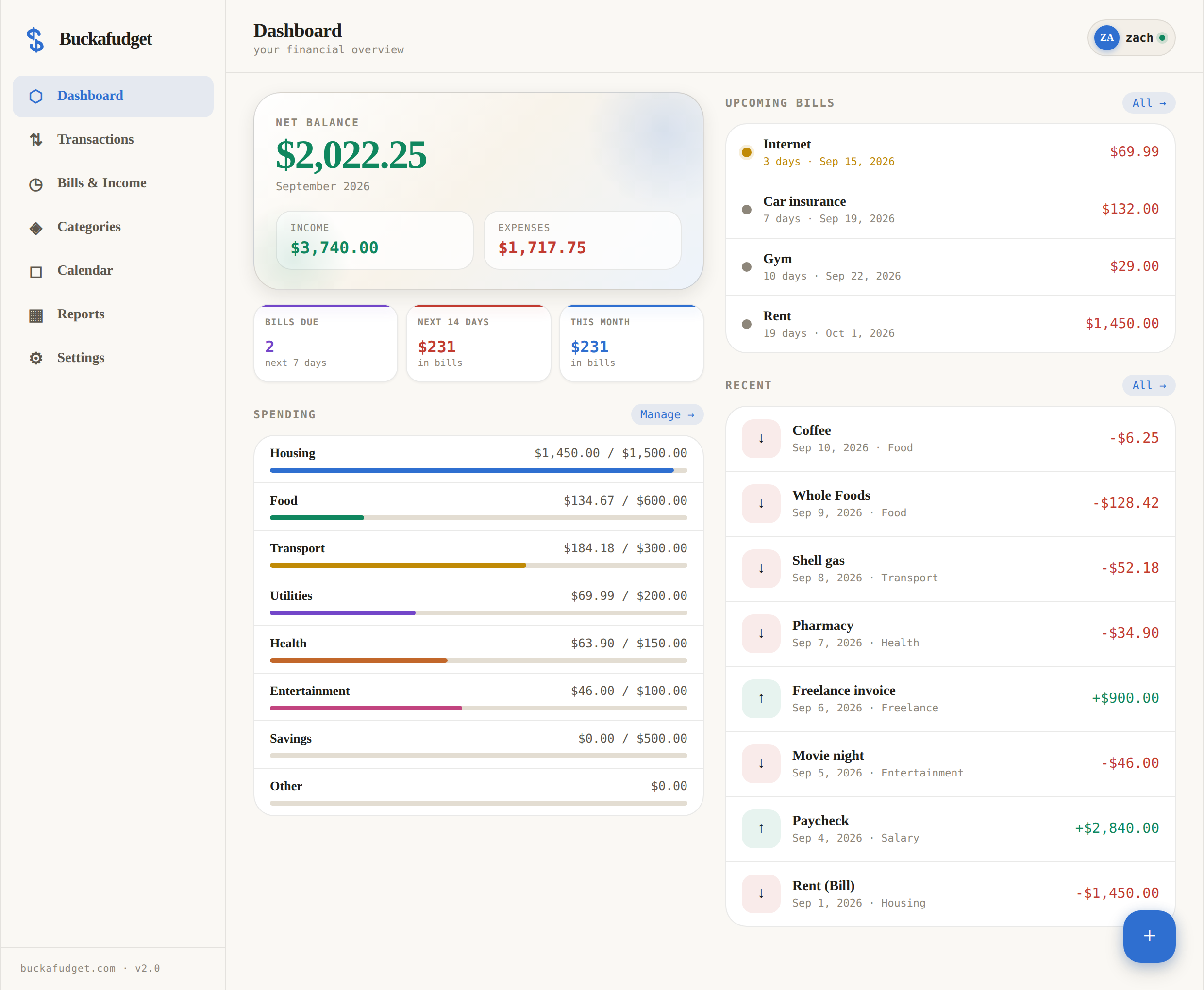This screenshot has width=1204, height=990.
Task: Click Manage link in Spending section
Action: tap(667, 414)
